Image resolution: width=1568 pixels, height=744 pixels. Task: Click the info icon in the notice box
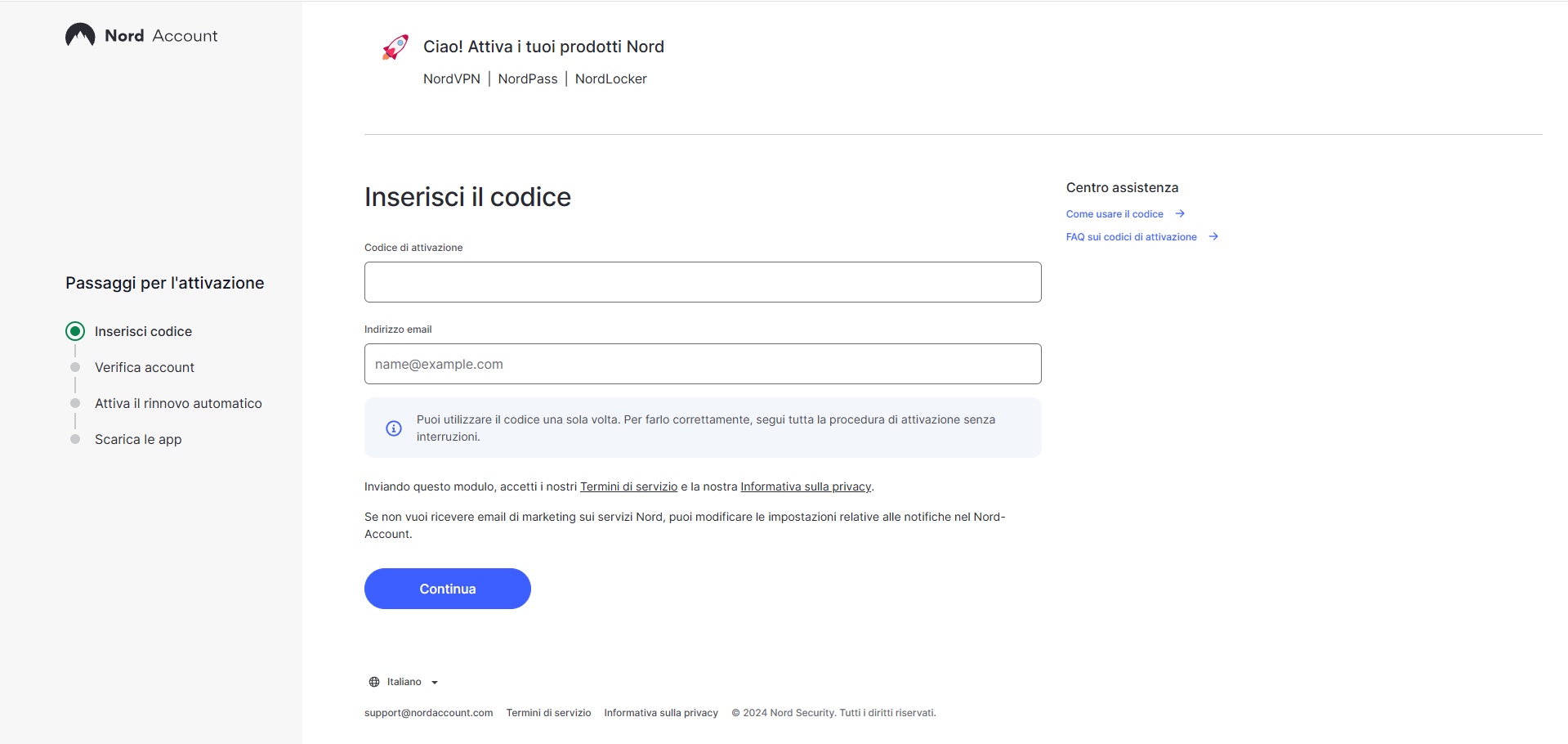(393, 428)
